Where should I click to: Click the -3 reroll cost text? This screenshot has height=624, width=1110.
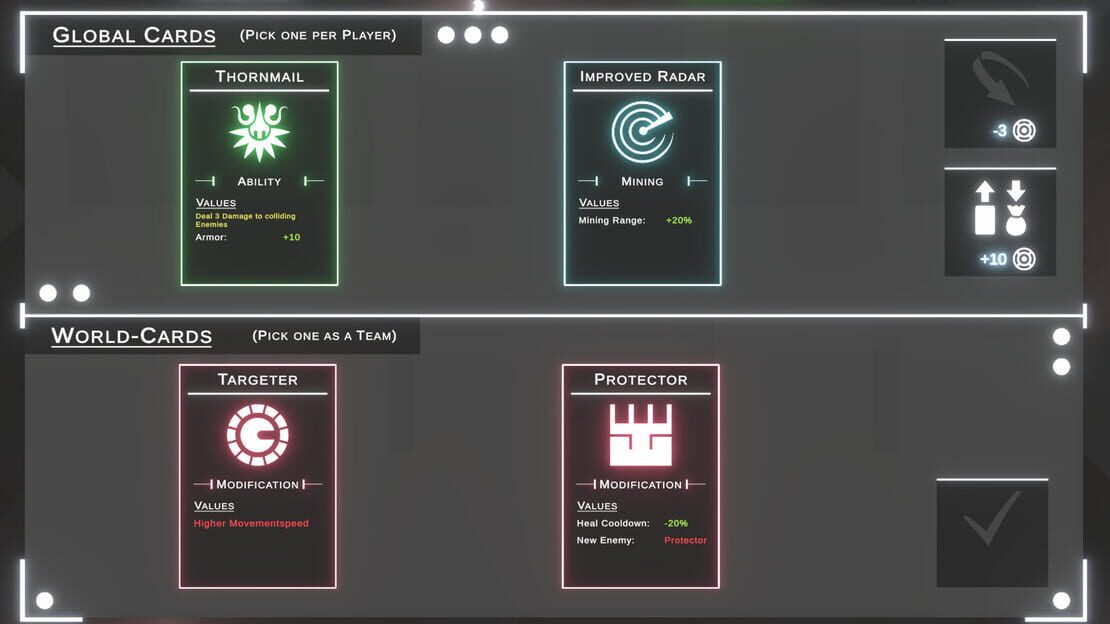click(1000, 131)
